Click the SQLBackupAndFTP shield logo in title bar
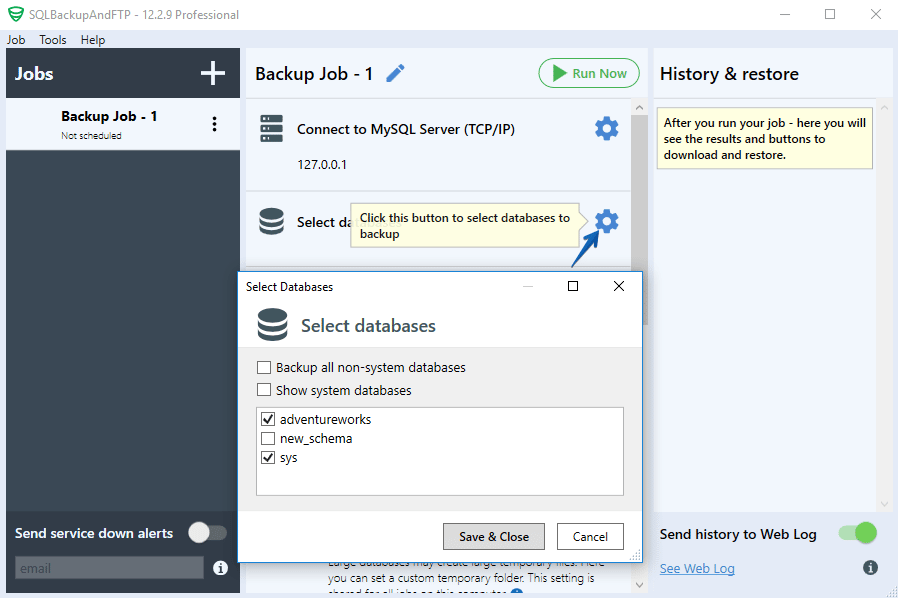This screenshot has width=898, height=598. (16, 14)
